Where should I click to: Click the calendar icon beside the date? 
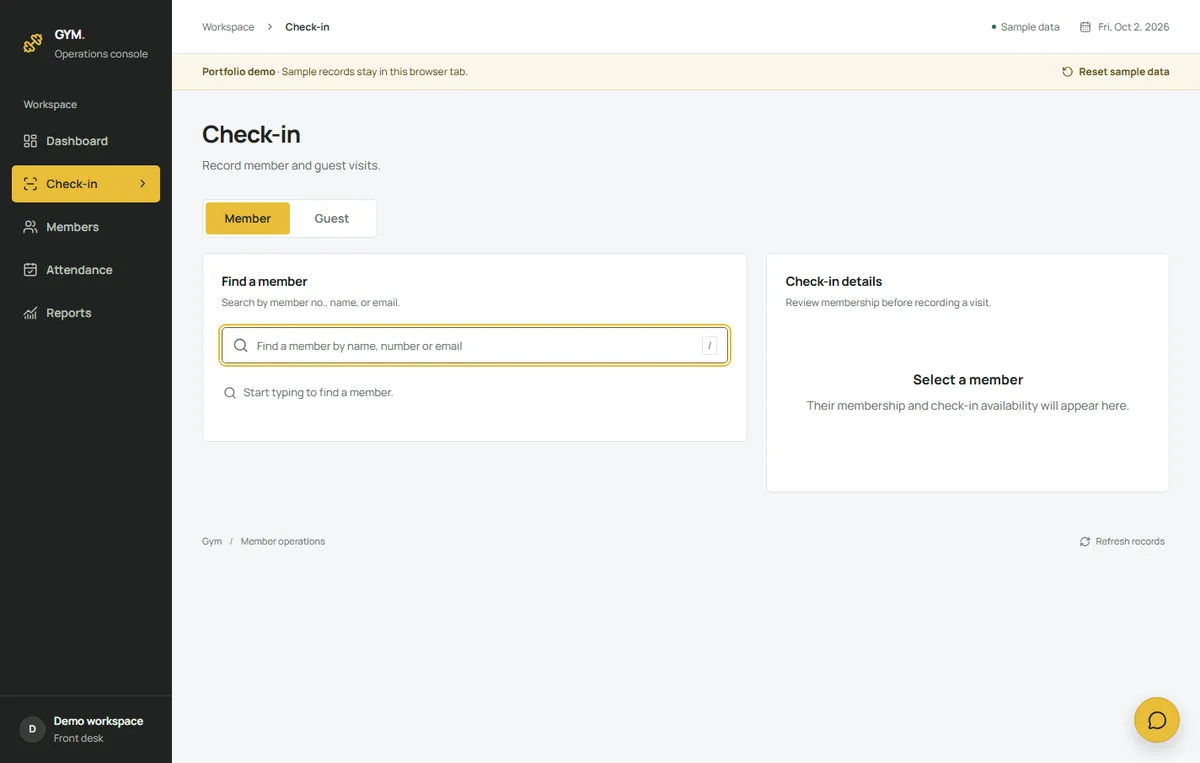point(1085,27)
